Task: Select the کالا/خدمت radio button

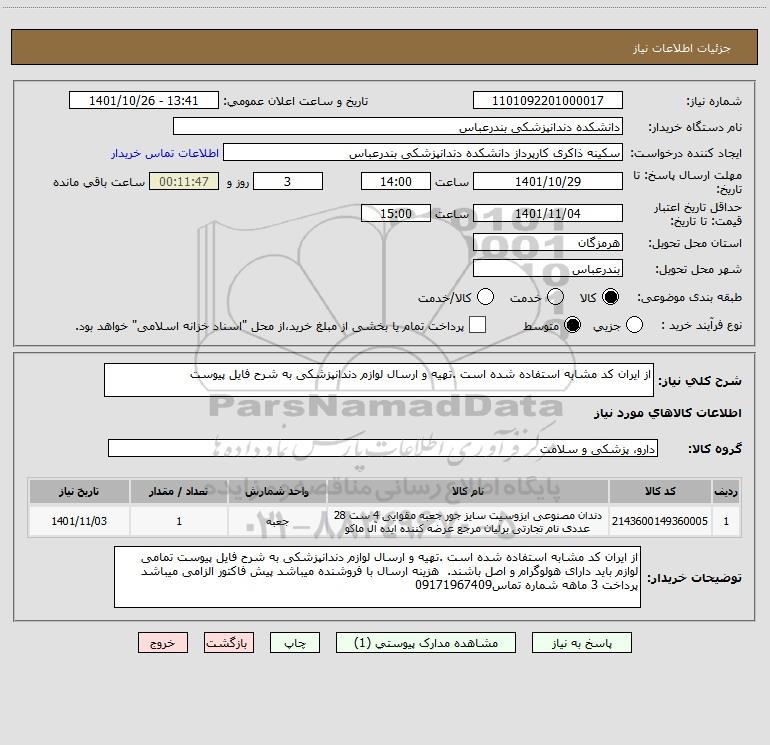Action: click(x=485, y=297)
